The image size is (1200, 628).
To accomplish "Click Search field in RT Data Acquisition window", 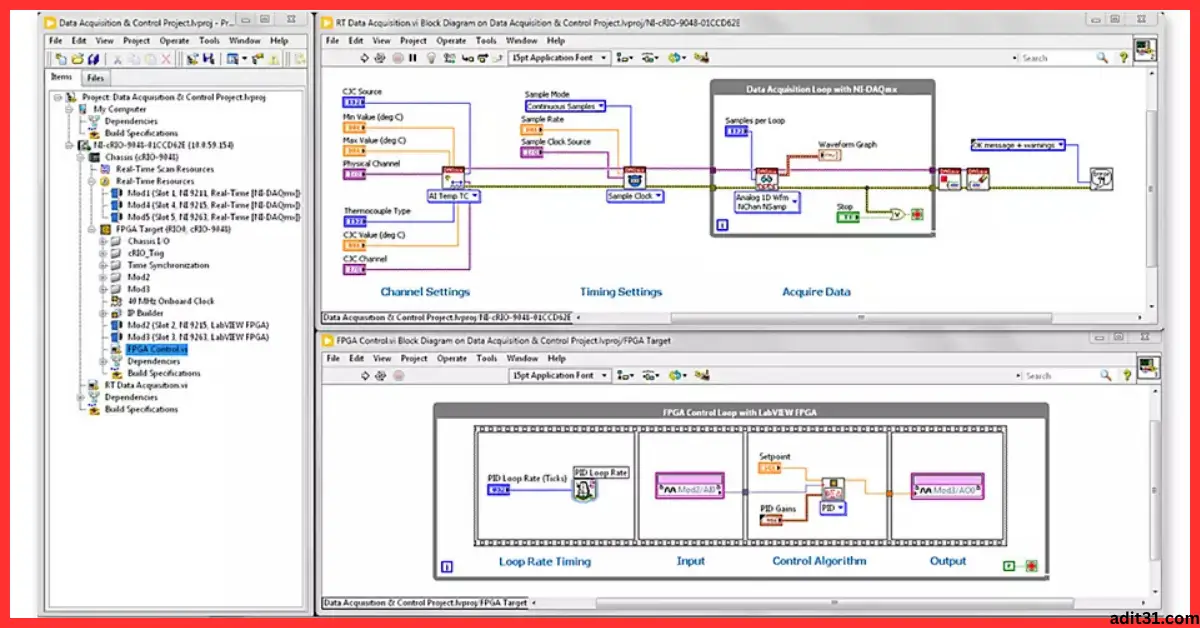I will click(1055, 58).
